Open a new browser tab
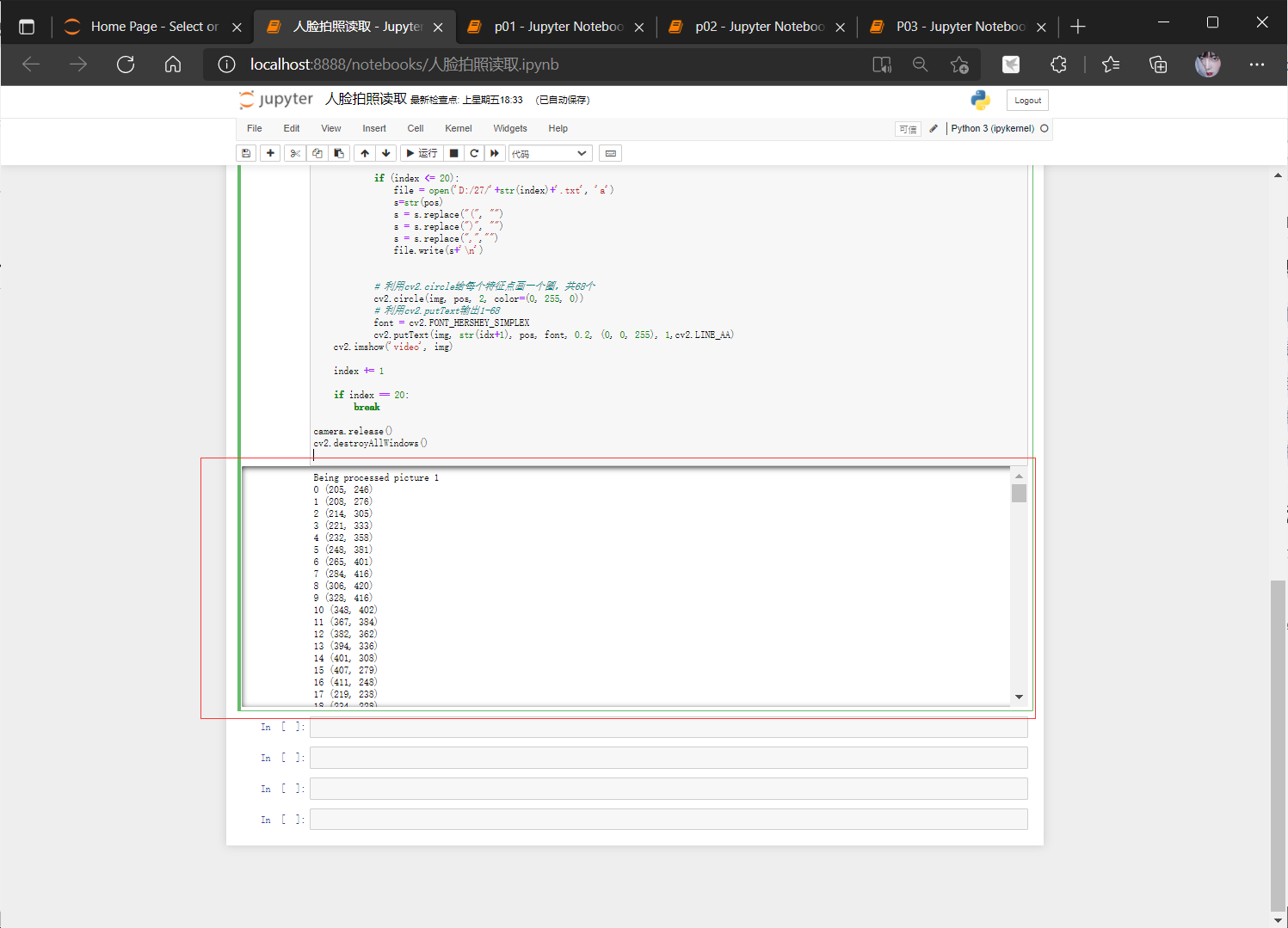The width and height of the screenshot is (1288, 928). click(x=1077, y=27)
